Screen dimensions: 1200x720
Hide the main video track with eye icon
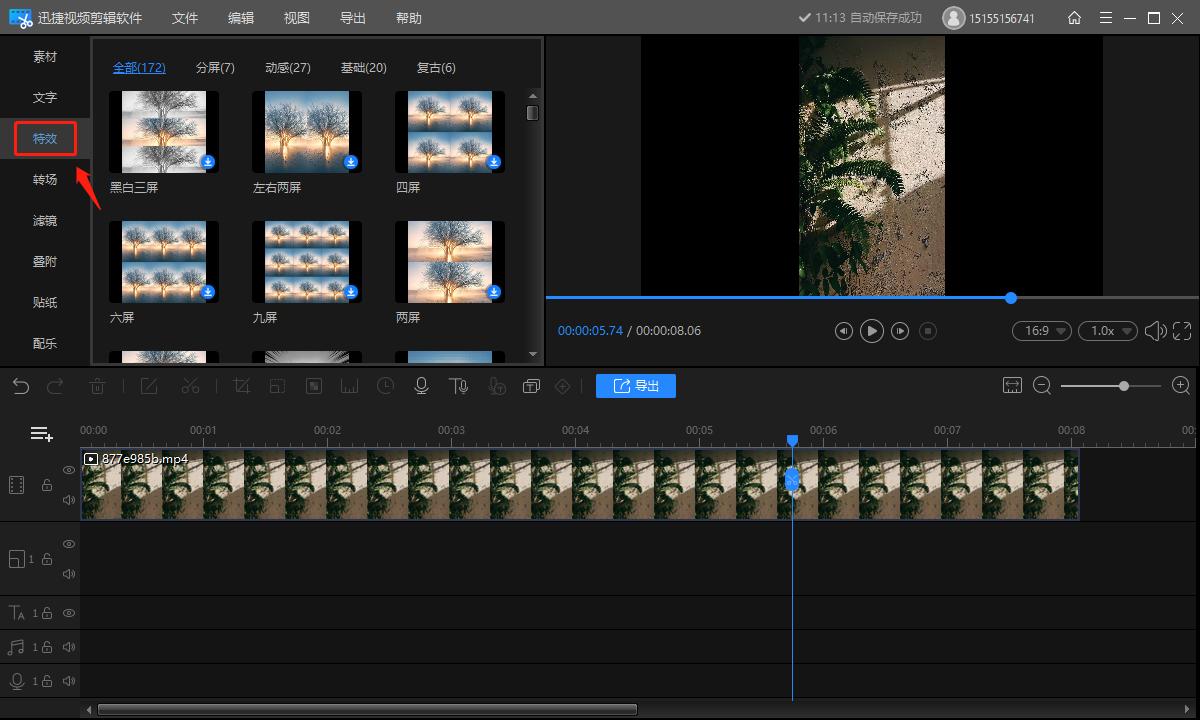click(x=69, y=469)
